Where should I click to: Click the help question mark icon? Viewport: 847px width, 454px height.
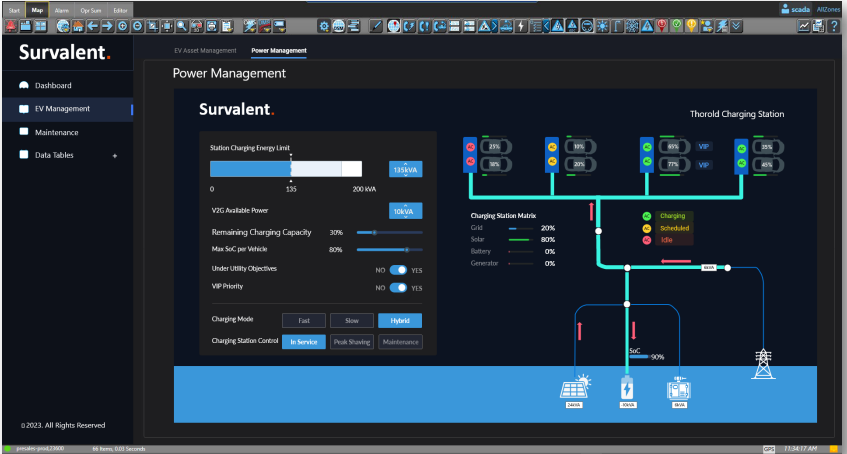(x=833, y=25)
